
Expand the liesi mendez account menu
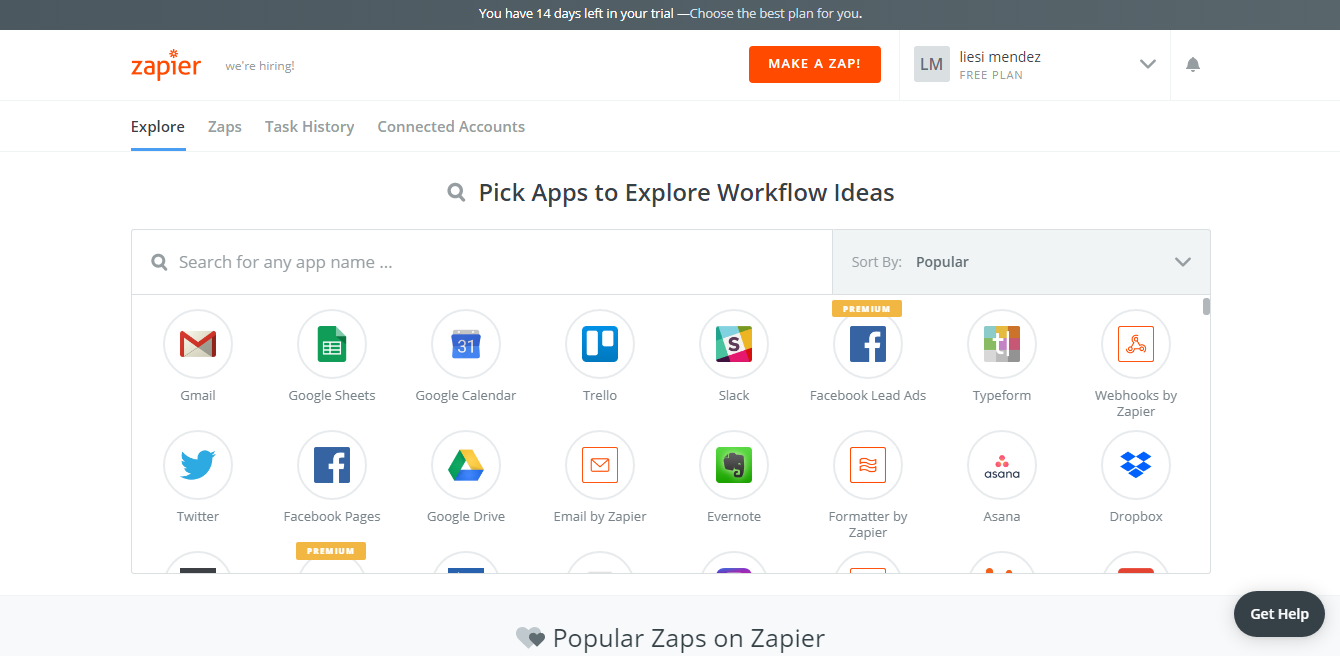coord(1035,65)
